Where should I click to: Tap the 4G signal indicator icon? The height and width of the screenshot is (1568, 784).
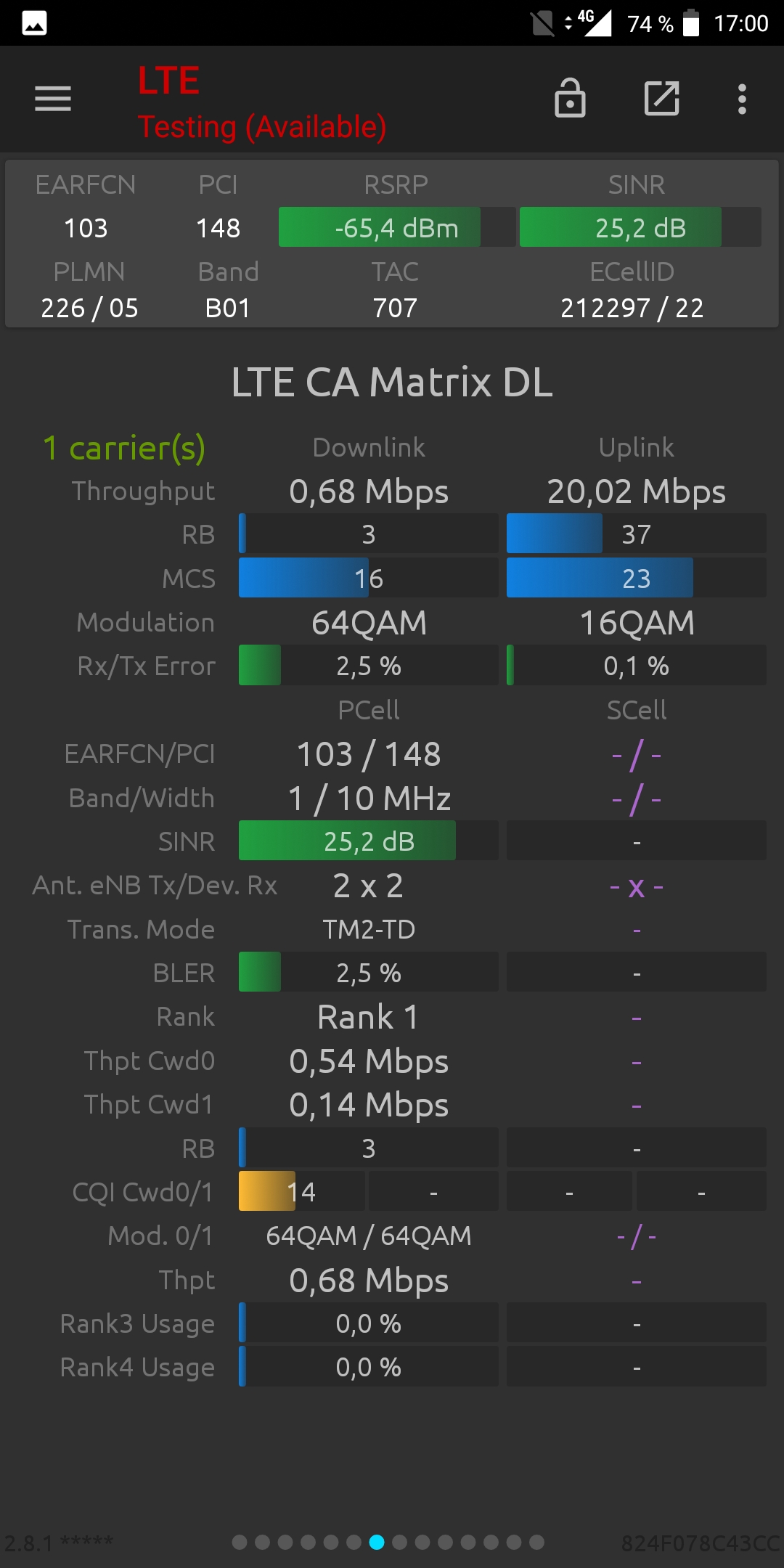(x=589, y=22)
